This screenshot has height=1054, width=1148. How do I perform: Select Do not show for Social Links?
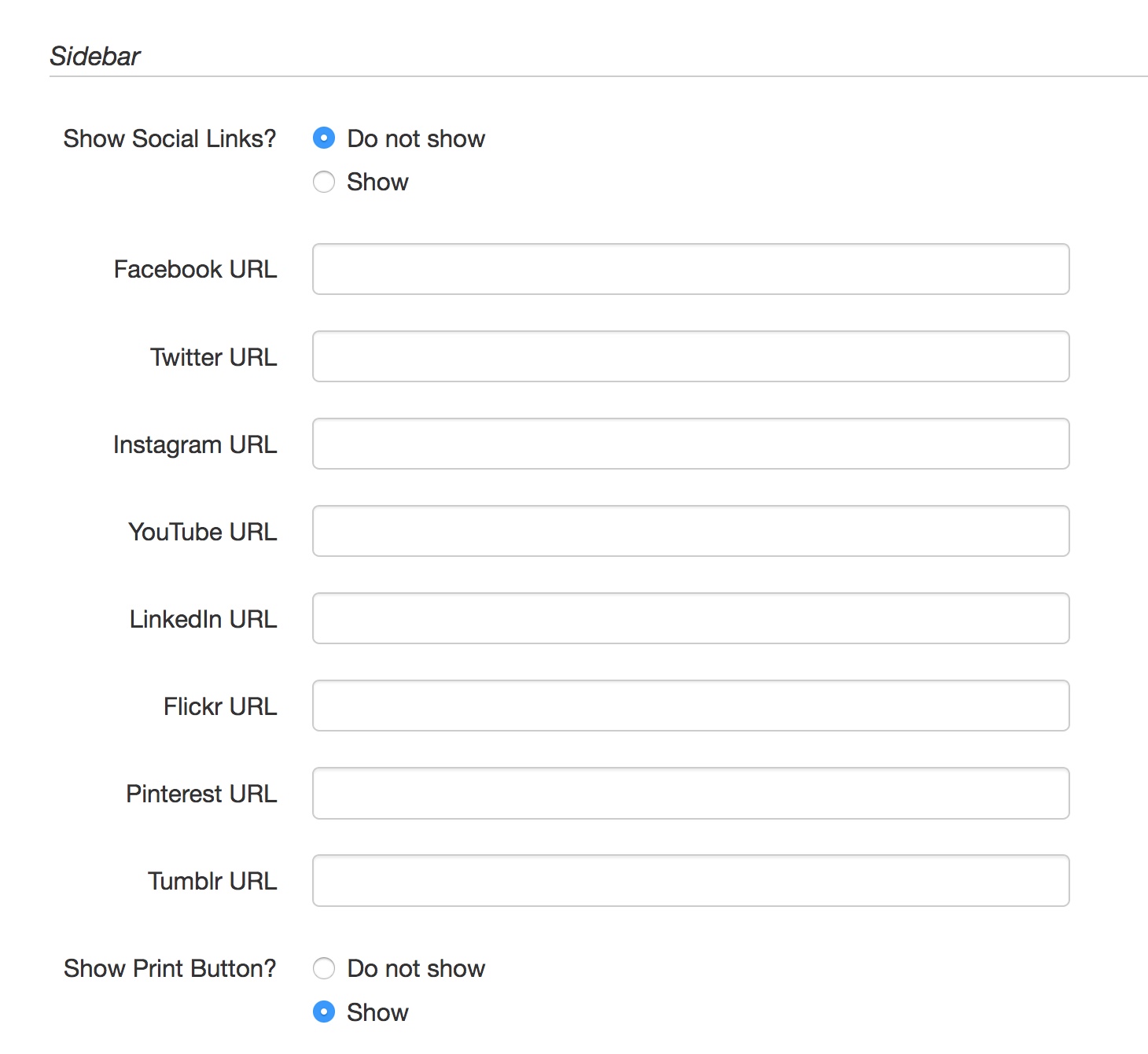[x=324, y=138]
